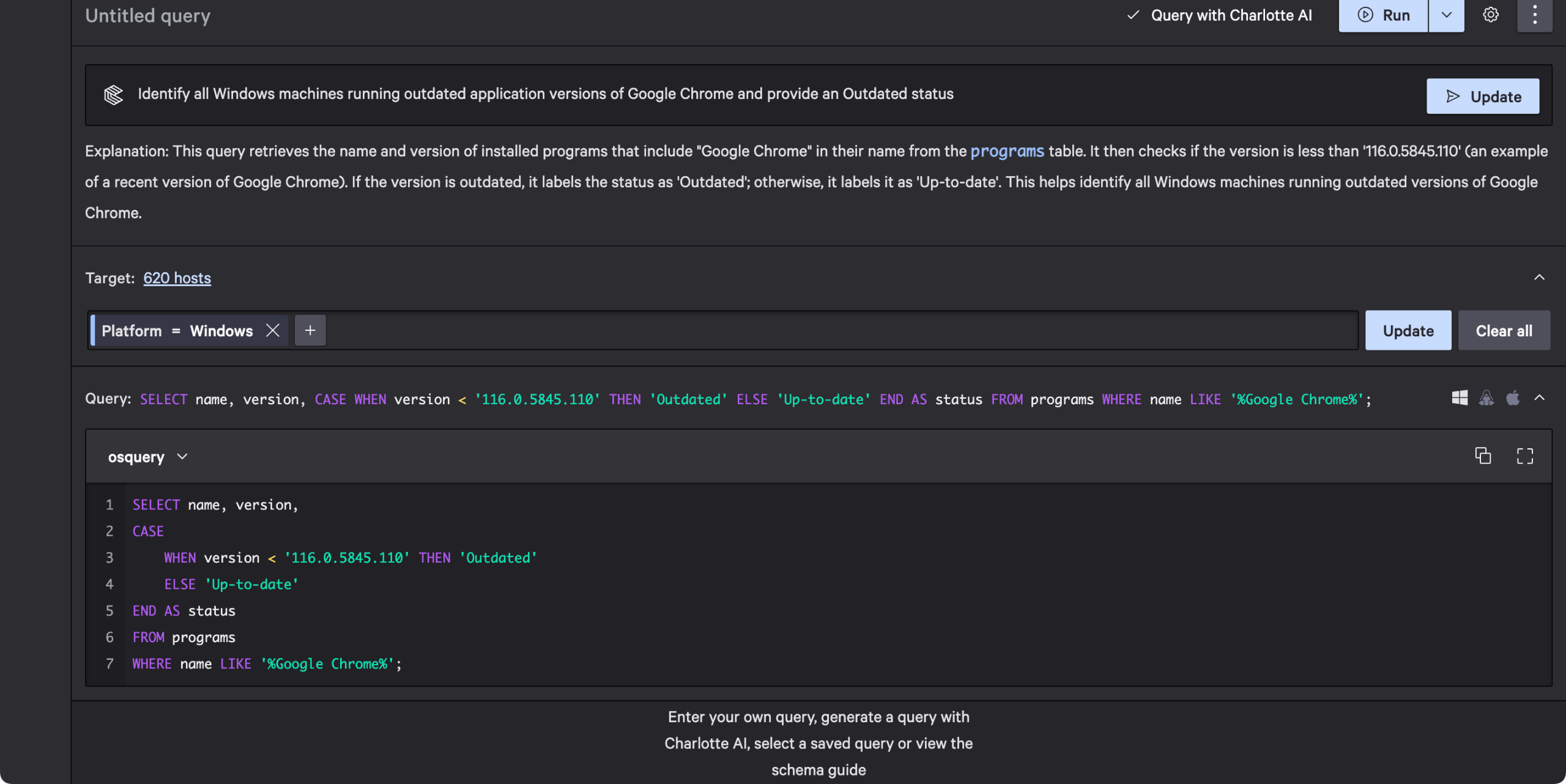The height and width of the screenshot is (784, 1566).
Task: Click the Charlotte AI prompt logo icon
Action: (x=114, y=95)
